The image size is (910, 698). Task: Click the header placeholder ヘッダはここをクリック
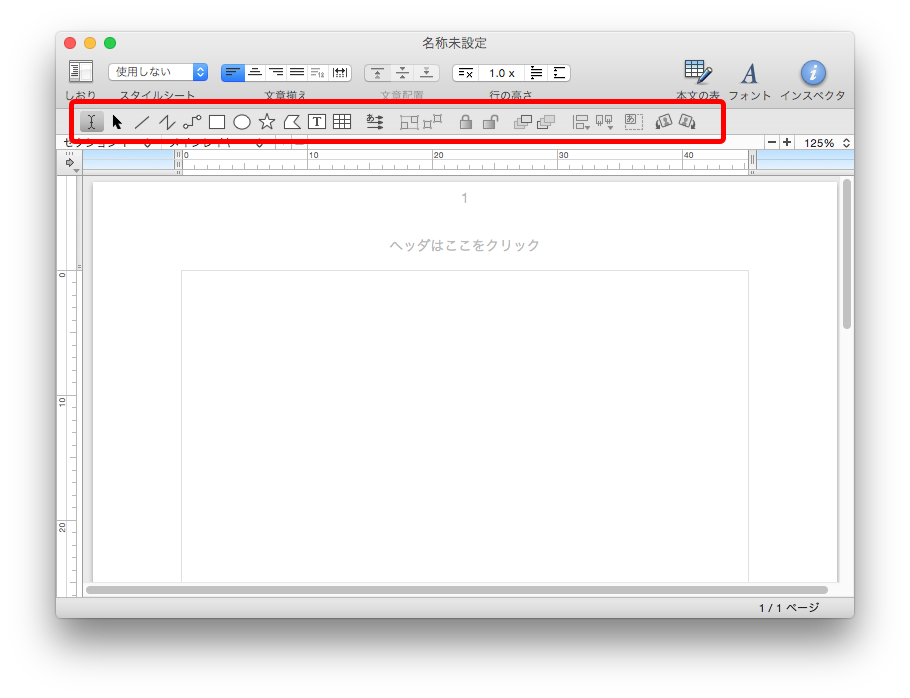coord(464,246)
